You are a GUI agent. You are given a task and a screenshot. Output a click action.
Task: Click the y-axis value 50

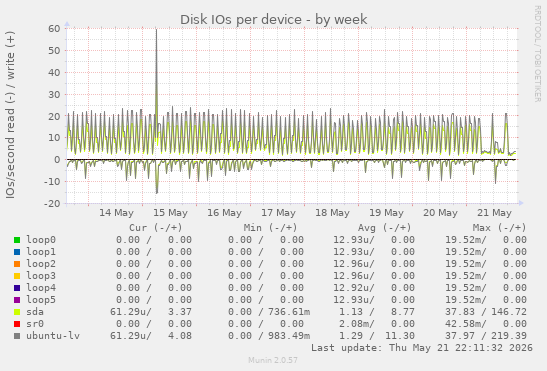54,51
